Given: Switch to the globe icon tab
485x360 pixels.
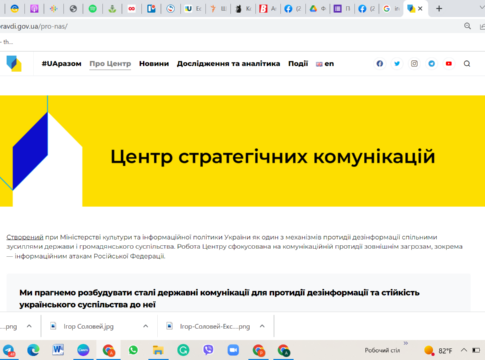Looking at the screenshot, I should [x=73, y=9].
